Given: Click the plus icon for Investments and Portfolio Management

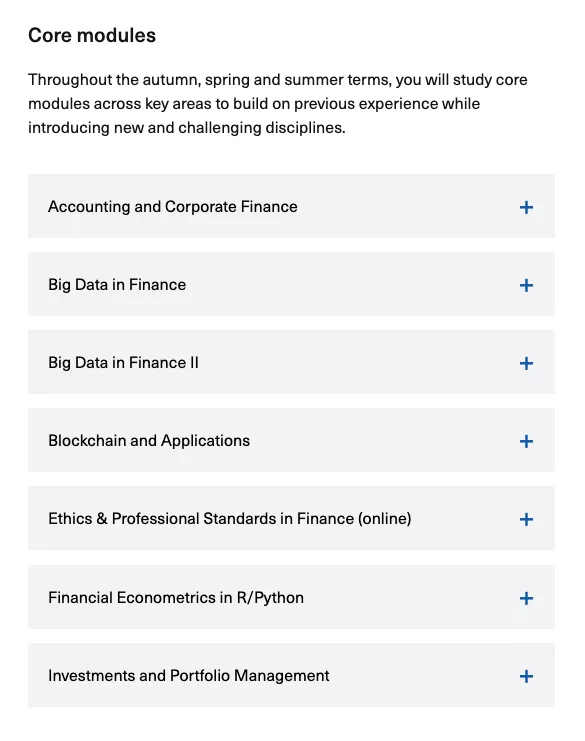Looking at the screenshot, I should tap(526, 676).
